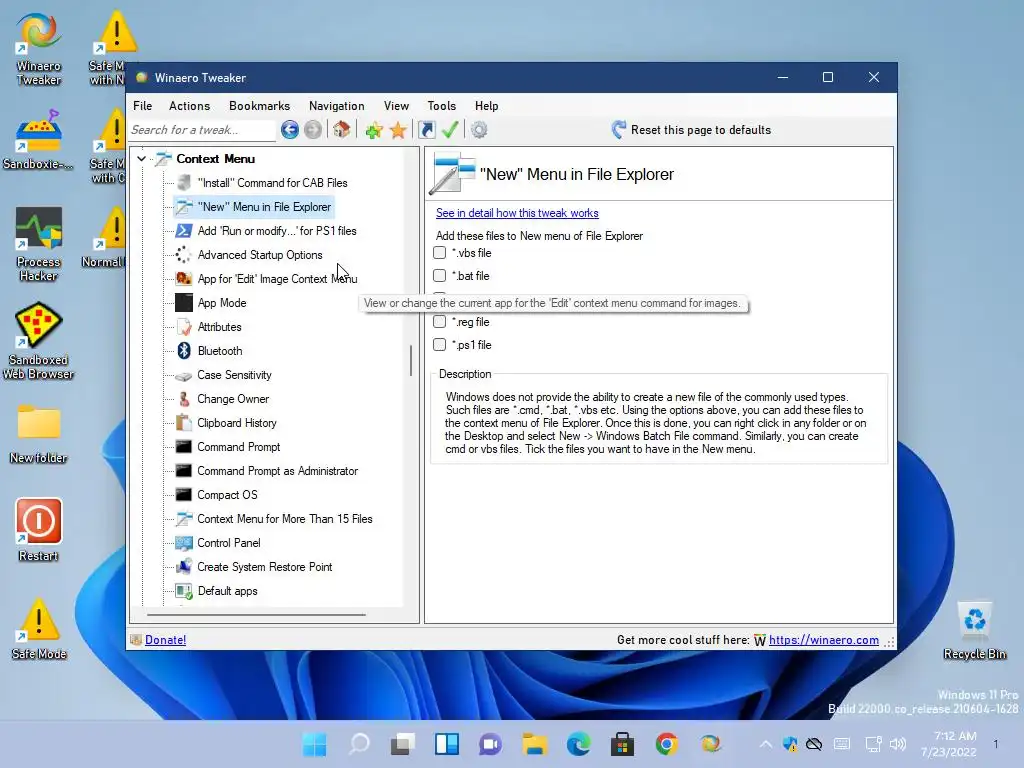1024x768 pixels.
Task: Click Reset this page to defaults
Action: (691, 130)
